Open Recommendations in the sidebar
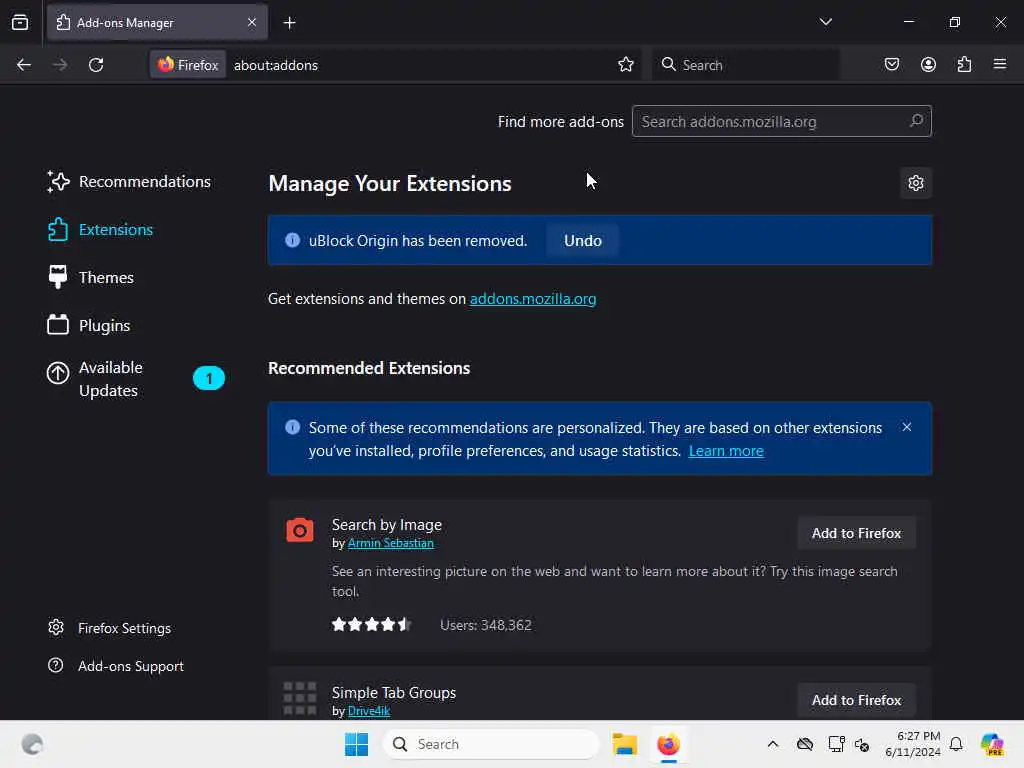This screenshot has height=768, width=1024. 129,182
